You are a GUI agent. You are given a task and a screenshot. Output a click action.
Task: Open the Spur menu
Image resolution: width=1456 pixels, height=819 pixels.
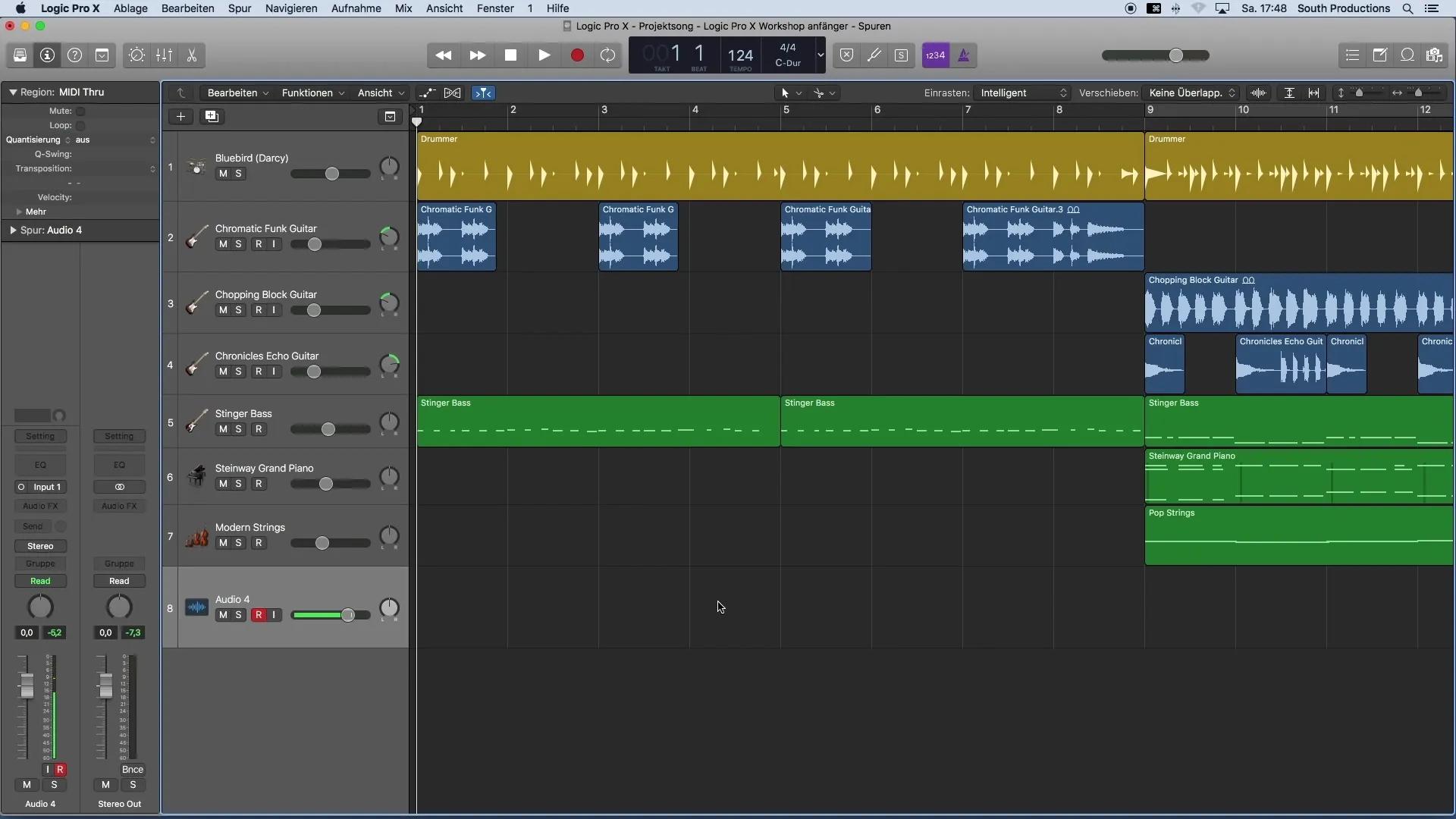coord(240,8)
